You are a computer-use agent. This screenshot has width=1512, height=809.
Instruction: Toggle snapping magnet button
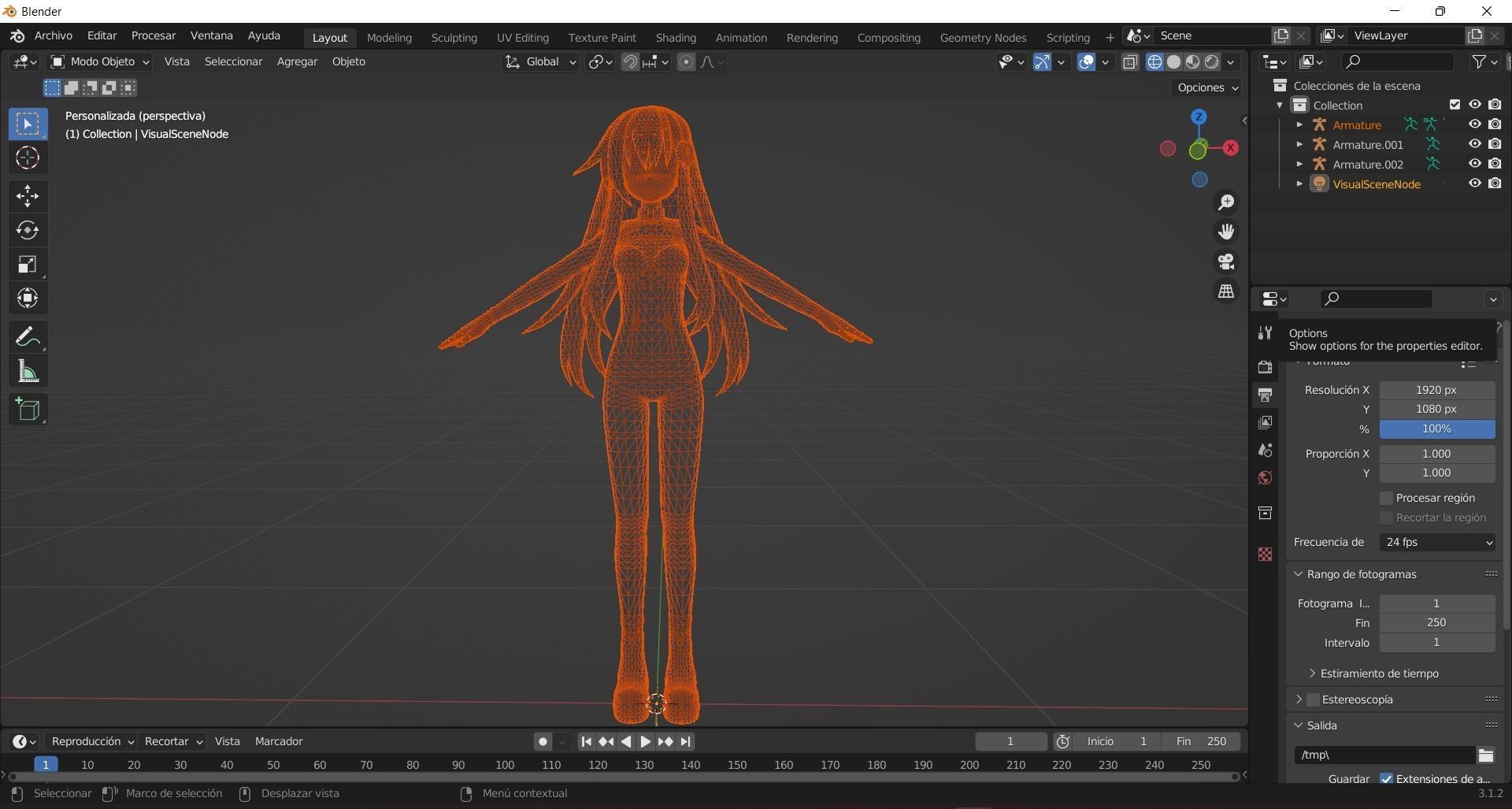click(x=630, y=61)
